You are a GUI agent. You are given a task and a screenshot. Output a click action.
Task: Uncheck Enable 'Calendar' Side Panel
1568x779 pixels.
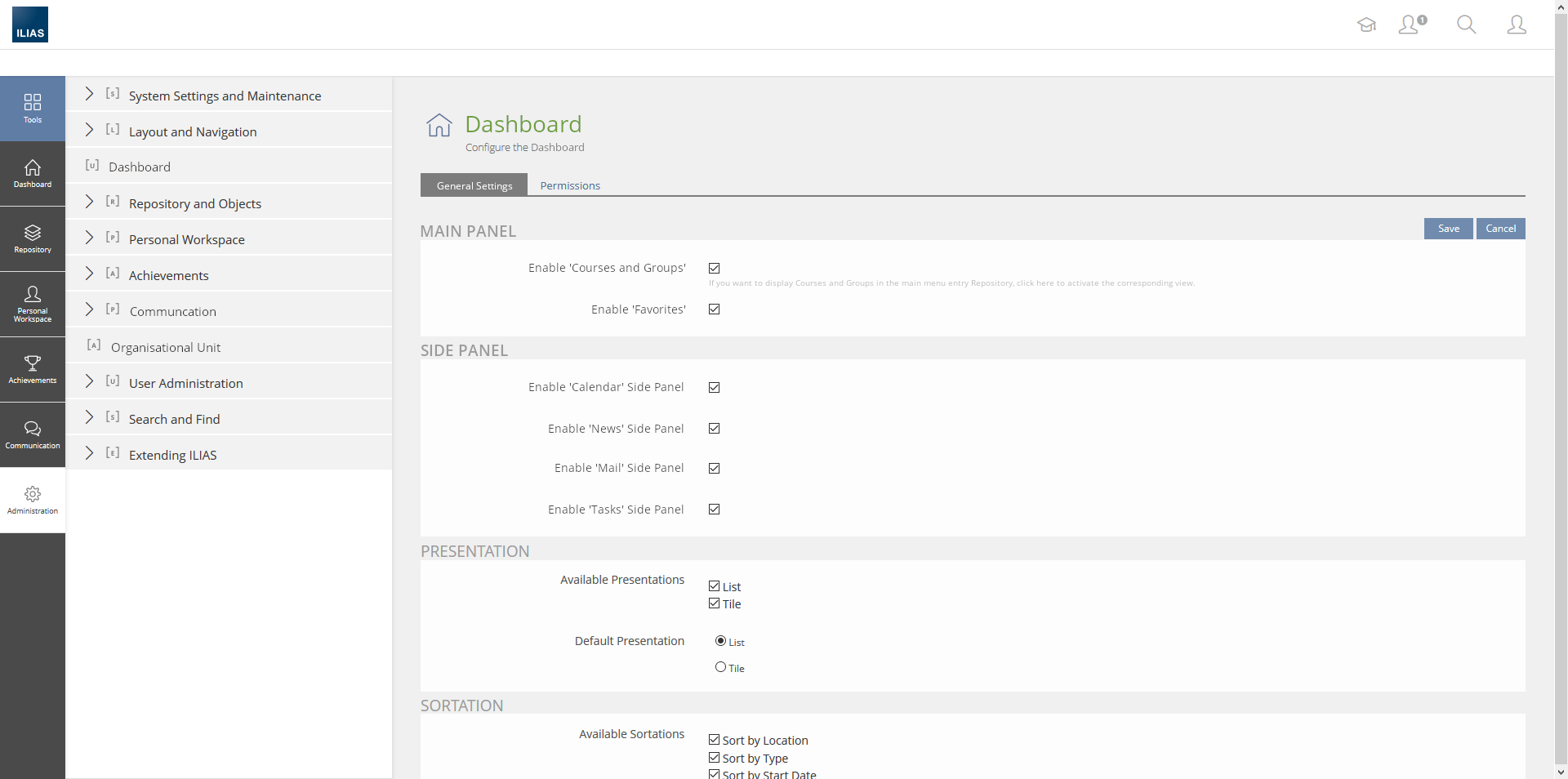715,388
